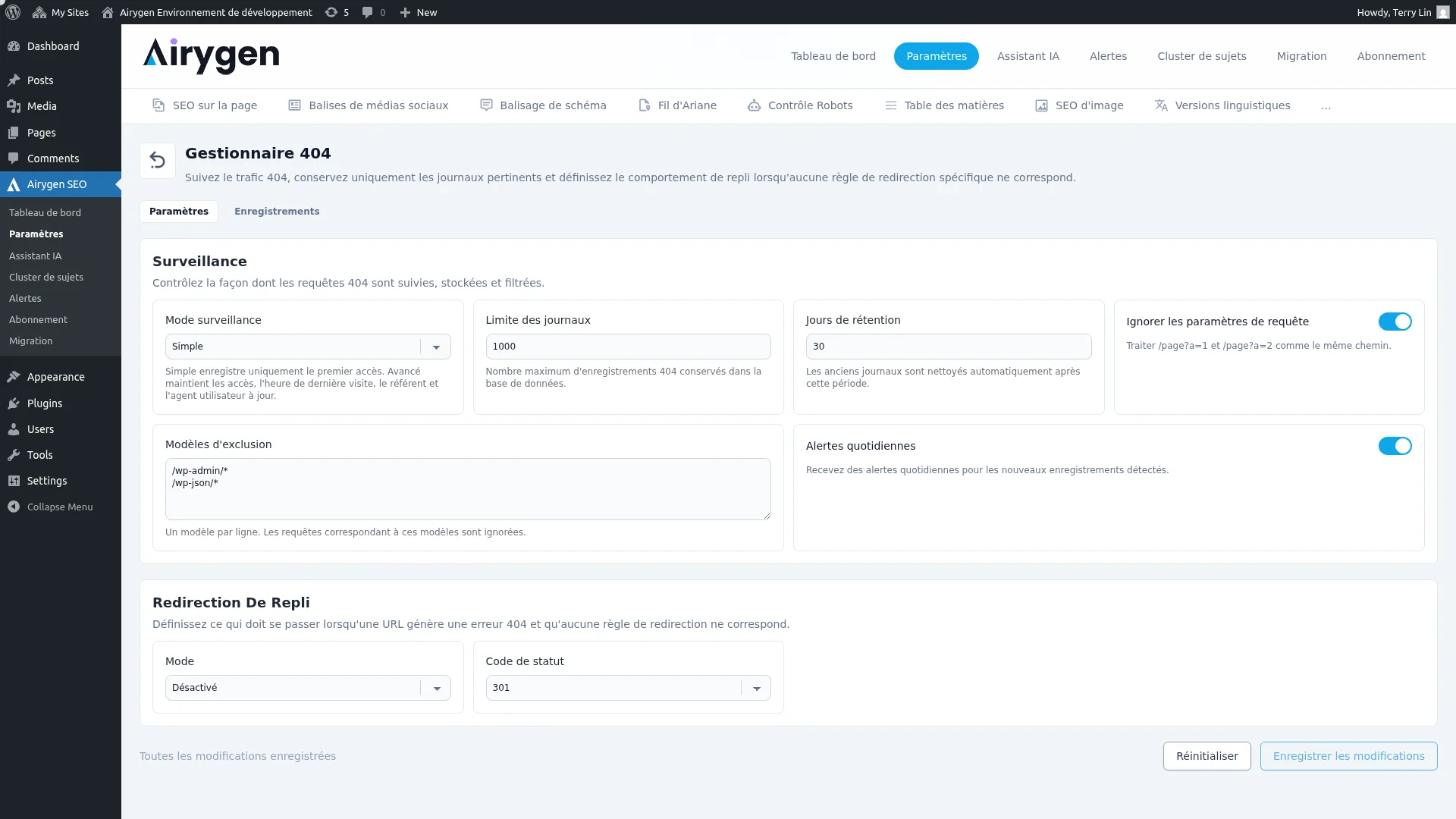Click the Table des matières list icon

pos(891,105)
